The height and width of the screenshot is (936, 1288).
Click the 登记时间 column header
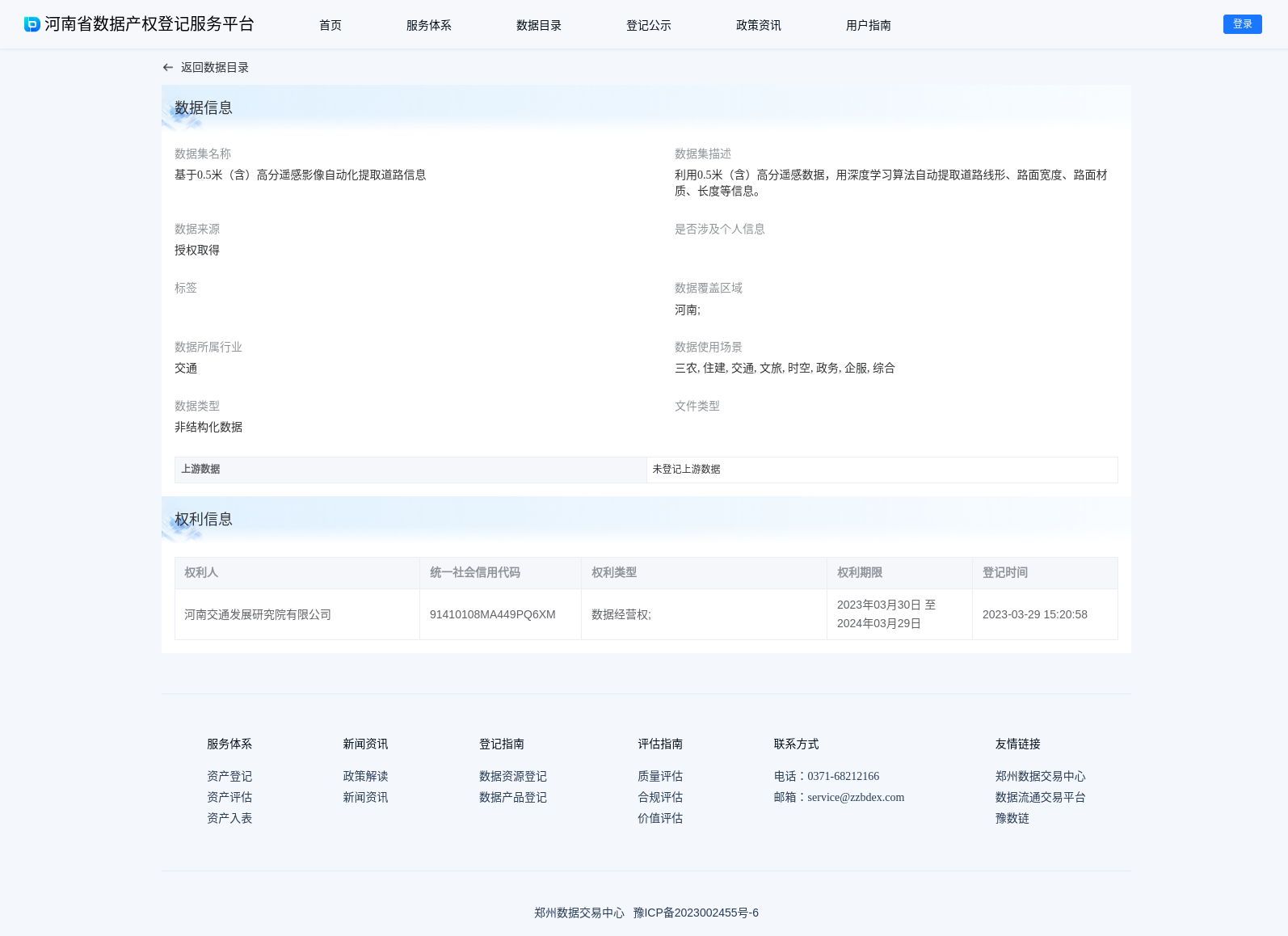(1046, 572)
